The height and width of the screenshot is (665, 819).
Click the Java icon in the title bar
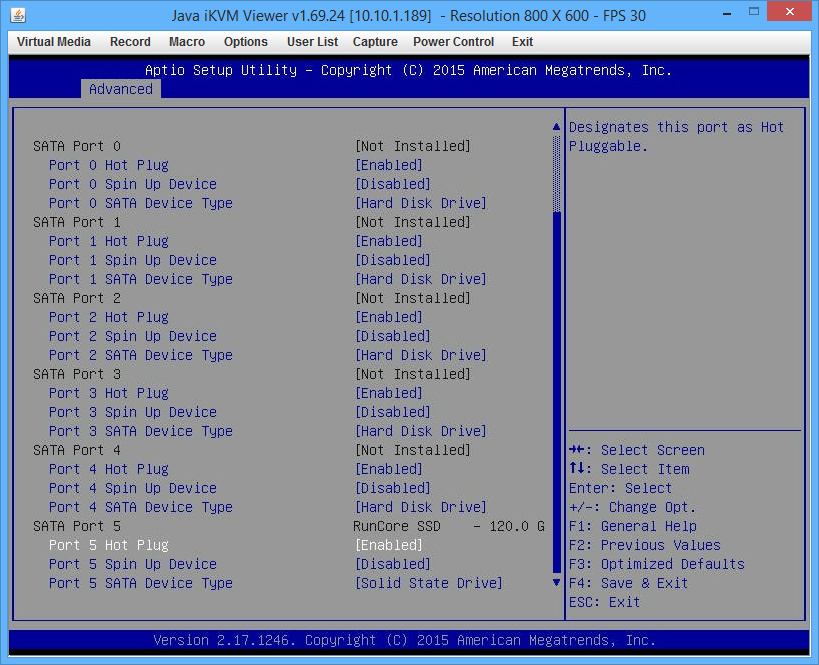pyautogui.click(x=18, y=15)
